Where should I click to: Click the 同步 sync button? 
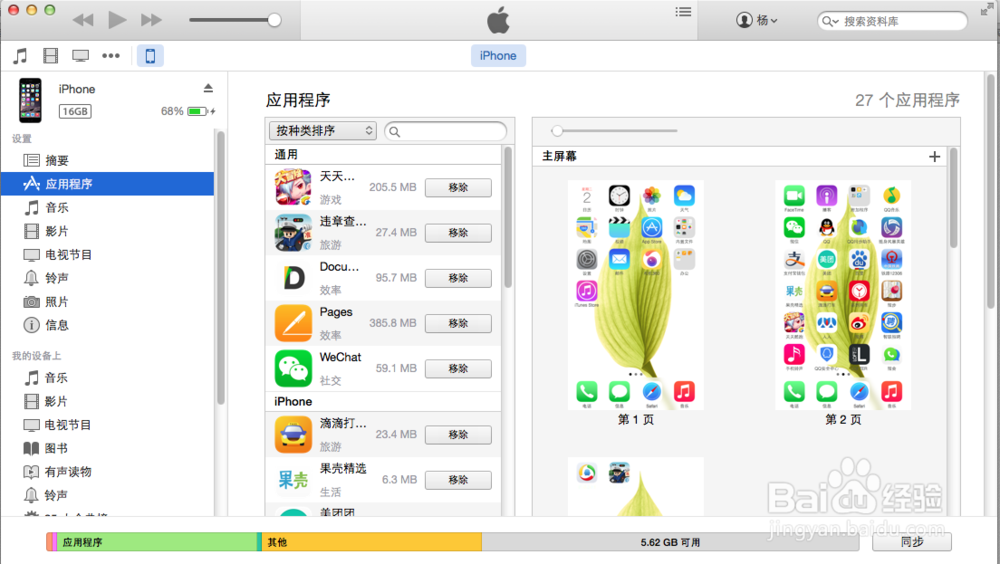(x=912, y=542)
